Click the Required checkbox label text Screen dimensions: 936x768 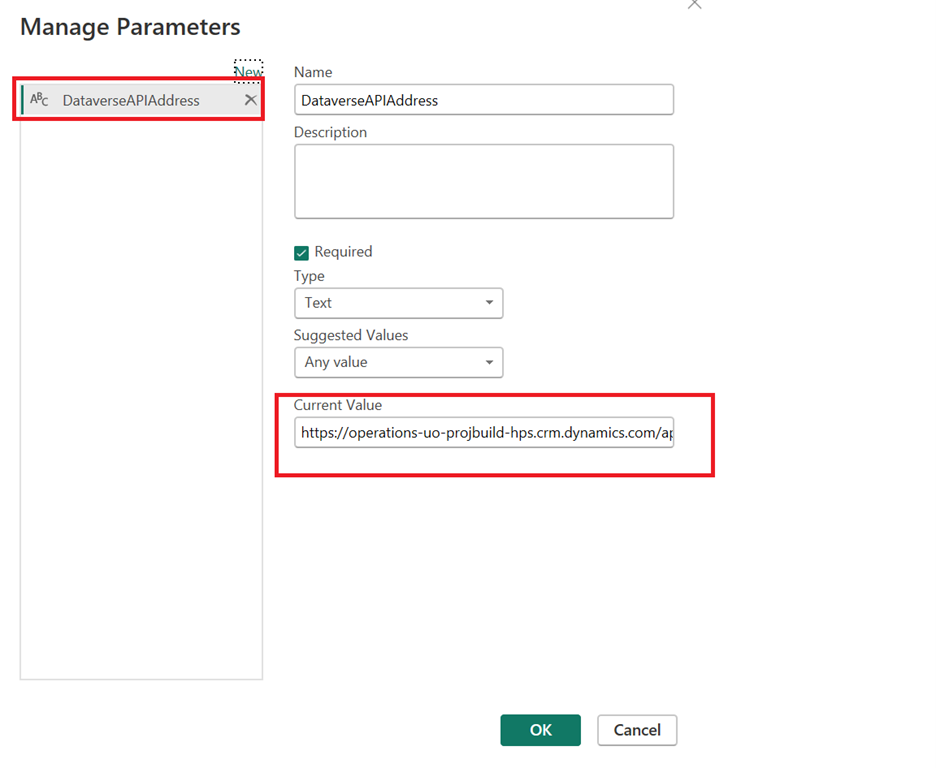point(343,252)
